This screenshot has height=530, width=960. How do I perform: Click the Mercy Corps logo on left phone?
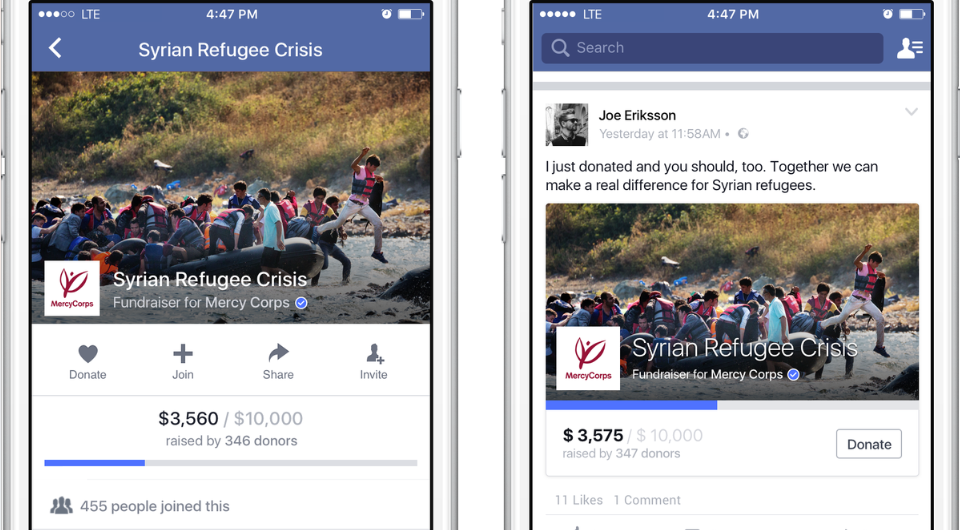(72, 288)
